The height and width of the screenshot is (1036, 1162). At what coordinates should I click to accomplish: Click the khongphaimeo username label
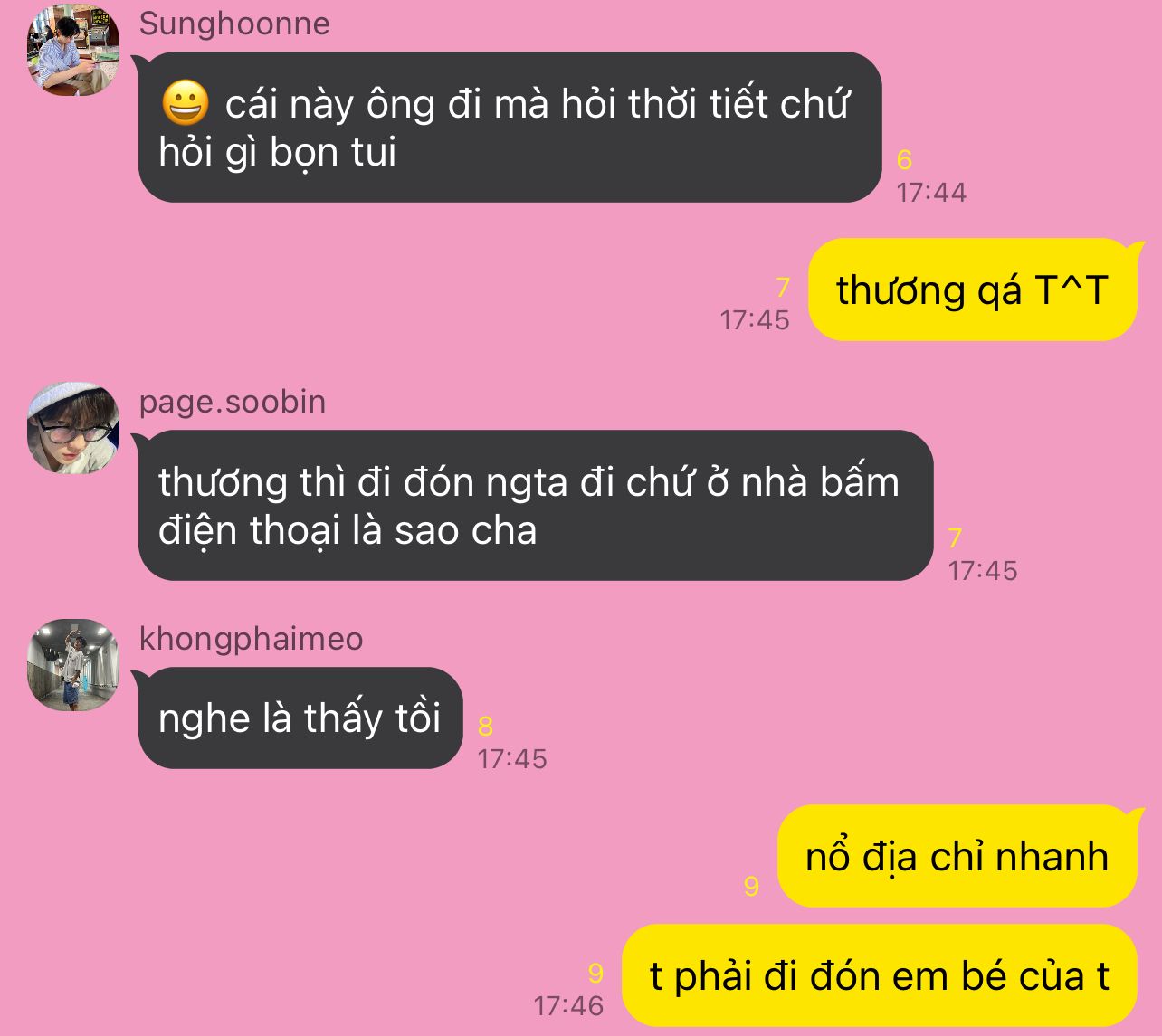point(251,639)
